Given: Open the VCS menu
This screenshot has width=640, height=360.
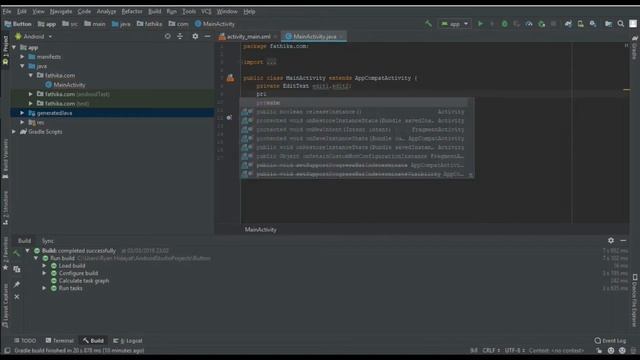Looking at the screenshot, I should pyautogui.click(x=206, y=11).
